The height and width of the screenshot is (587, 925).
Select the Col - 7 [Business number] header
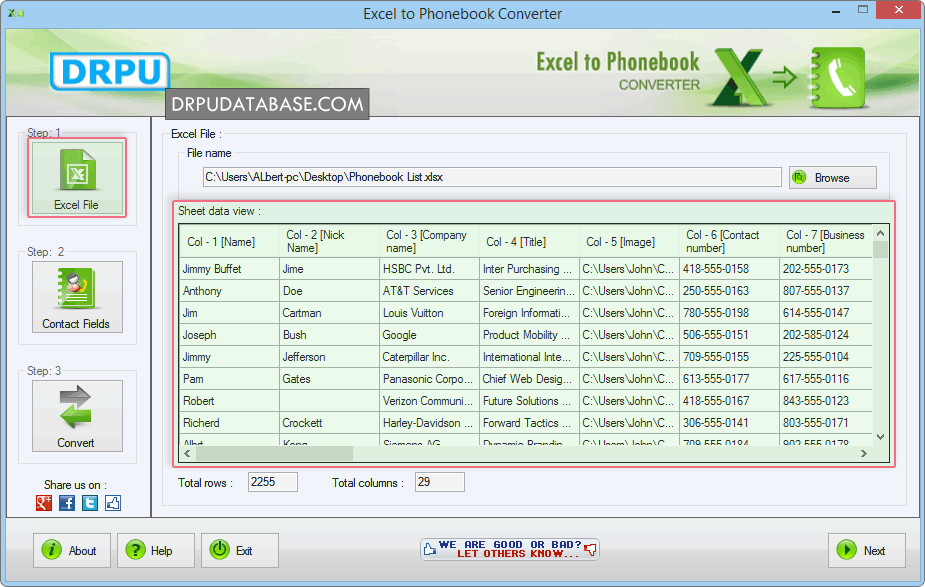826,242
